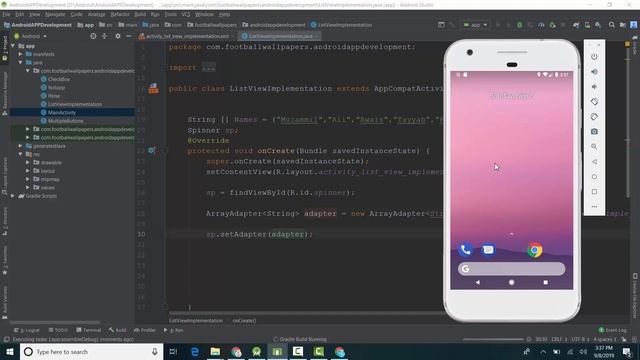Click the emulator Volume Up button

coord(594,72)
